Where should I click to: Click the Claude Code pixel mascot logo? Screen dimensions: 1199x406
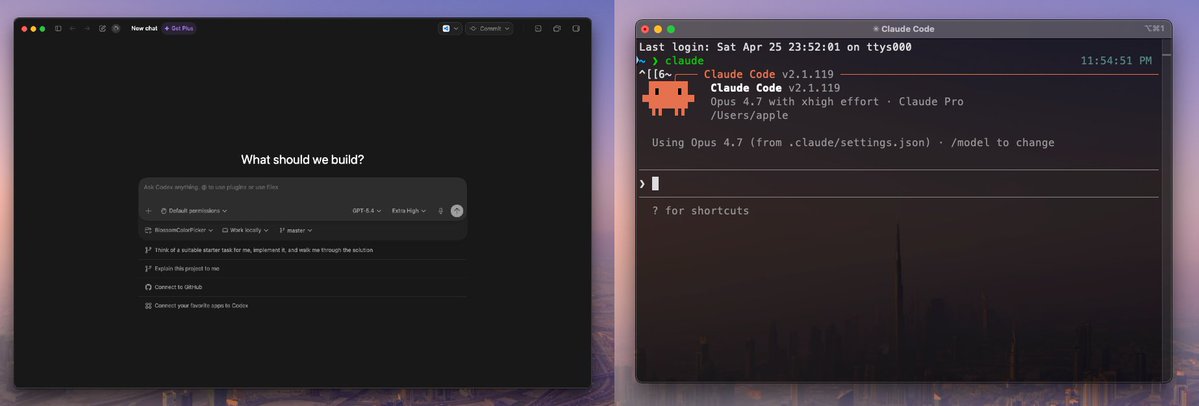[x=668, y=98]
